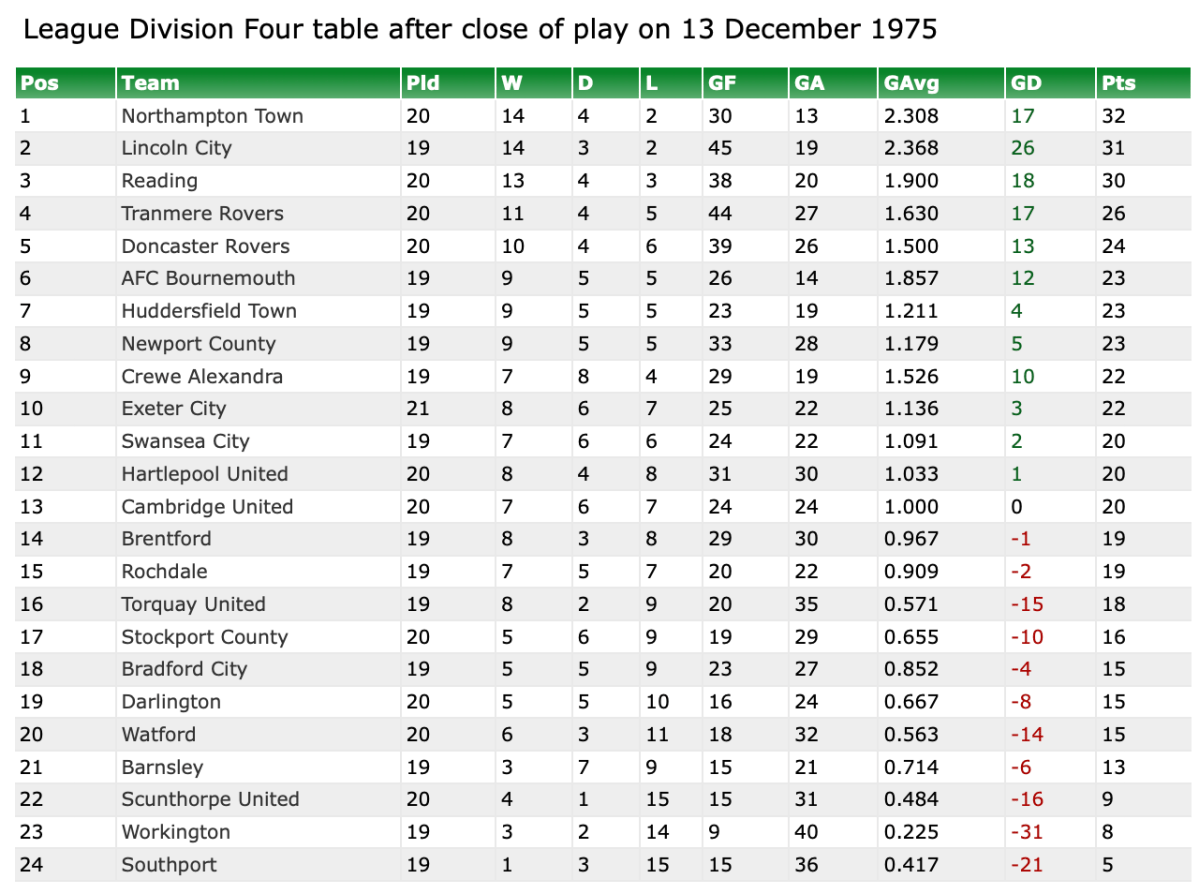Click the GD column header
1199x894 pixels.
pyautogui.click(x=1026, y=83)
